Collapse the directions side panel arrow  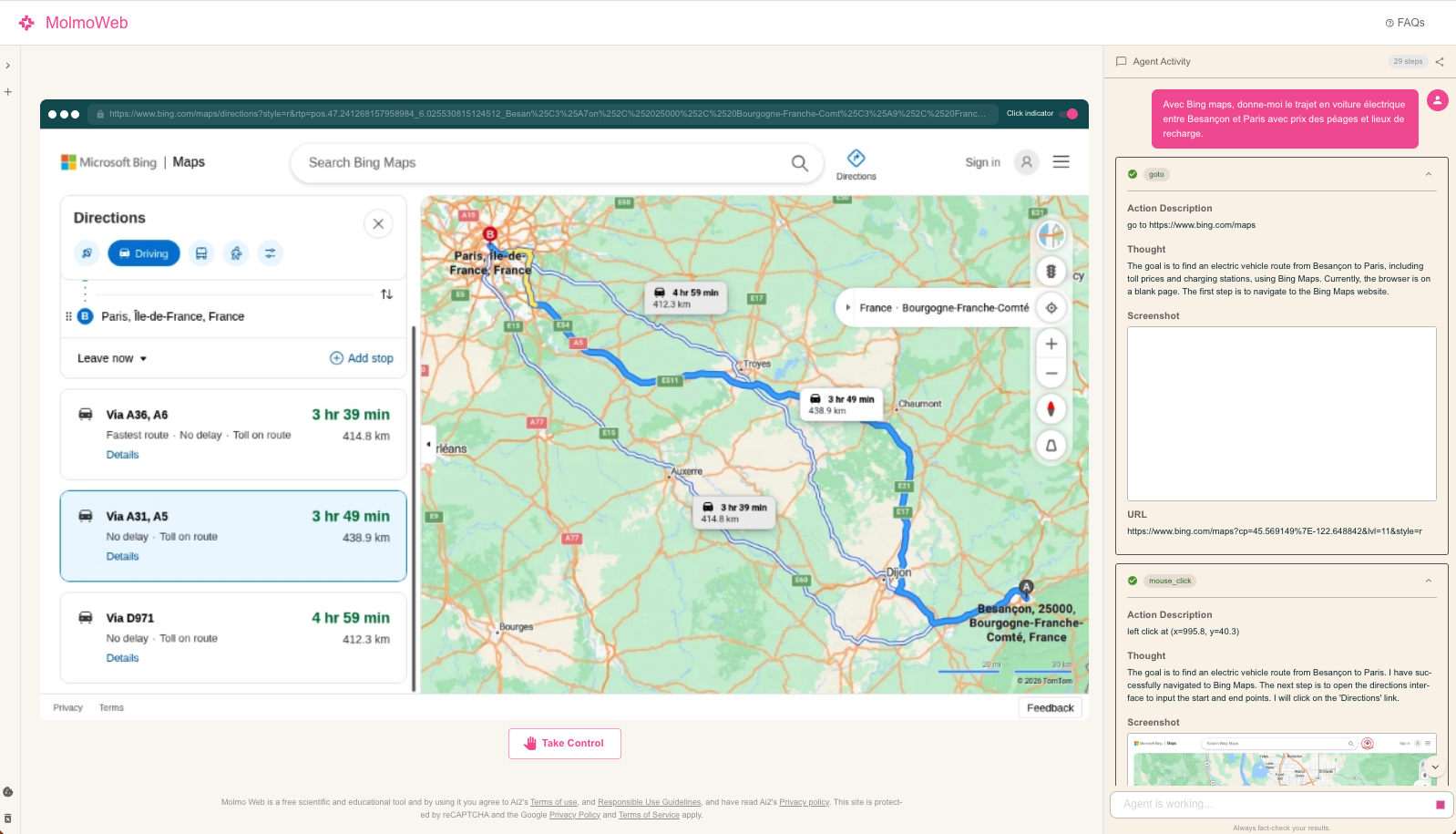click(428, 445)
